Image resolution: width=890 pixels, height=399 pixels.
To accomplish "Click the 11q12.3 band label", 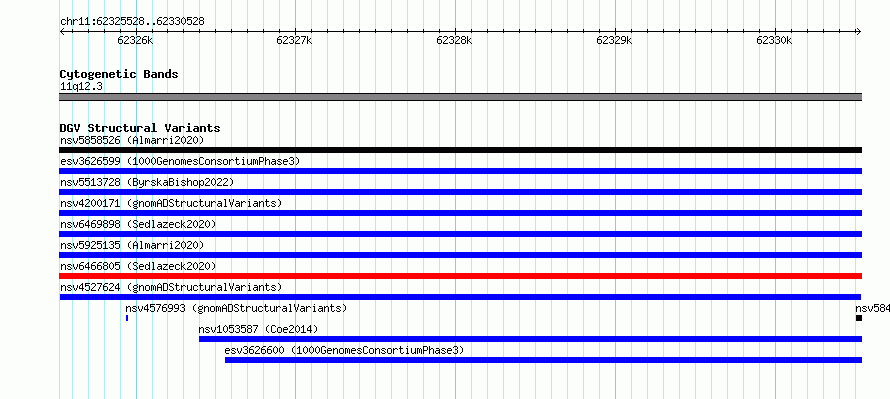I will pos(81,87).
